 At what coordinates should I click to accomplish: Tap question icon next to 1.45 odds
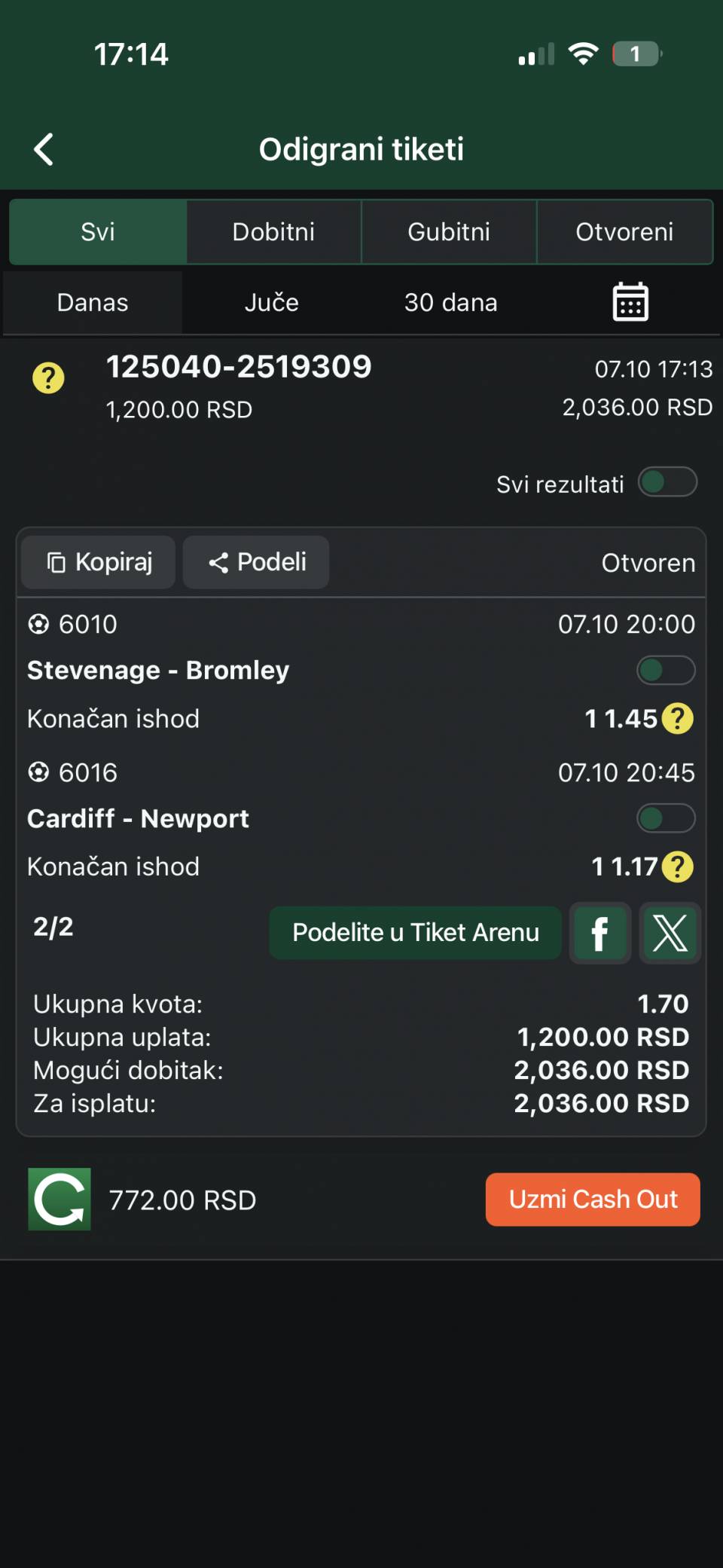(x=678, y=719)
